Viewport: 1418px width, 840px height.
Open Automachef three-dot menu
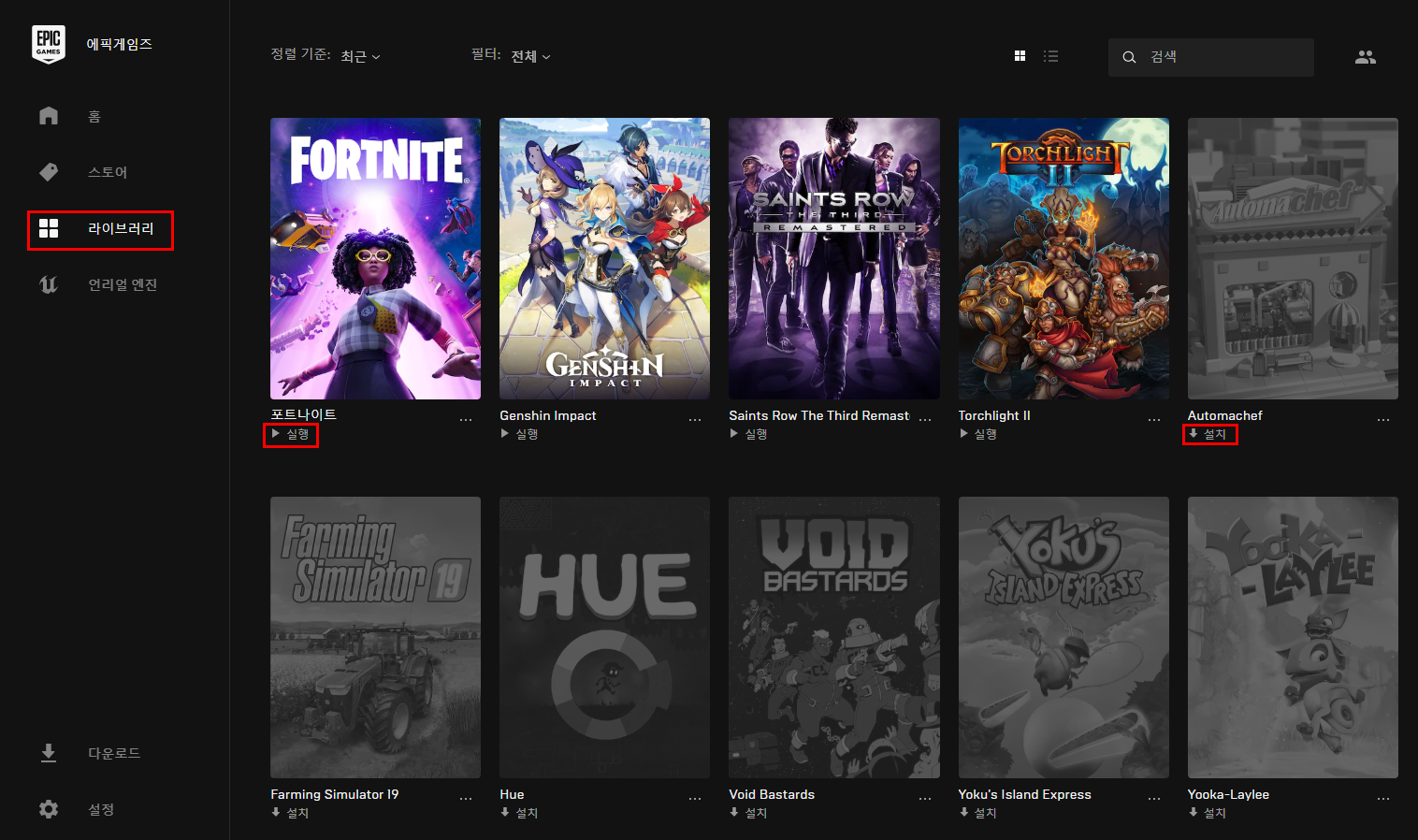tap(1383, 420)
